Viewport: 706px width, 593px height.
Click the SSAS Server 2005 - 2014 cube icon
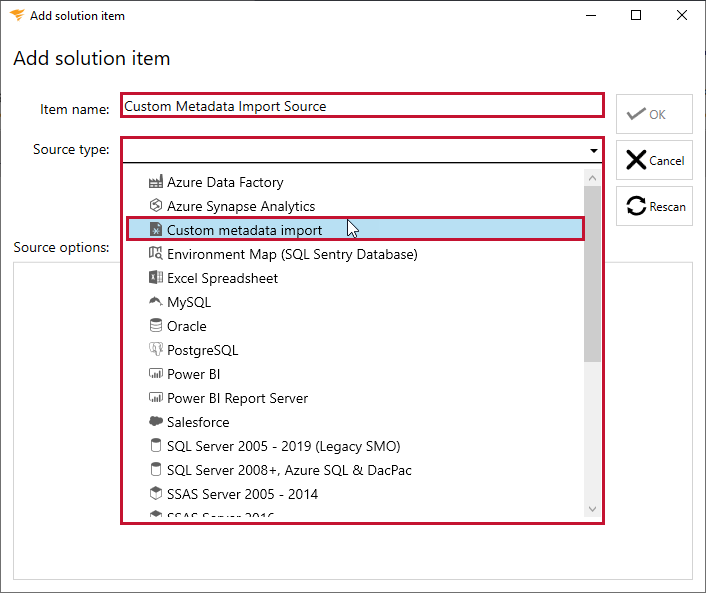155,493
